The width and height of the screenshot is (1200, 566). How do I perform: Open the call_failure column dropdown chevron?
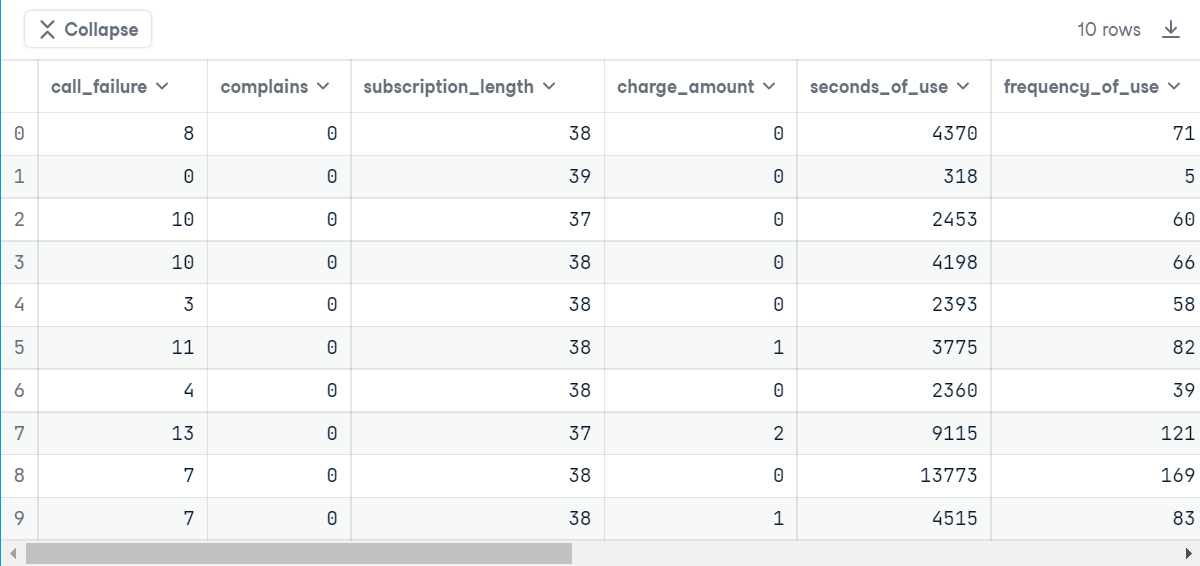[x=162, y=87]
